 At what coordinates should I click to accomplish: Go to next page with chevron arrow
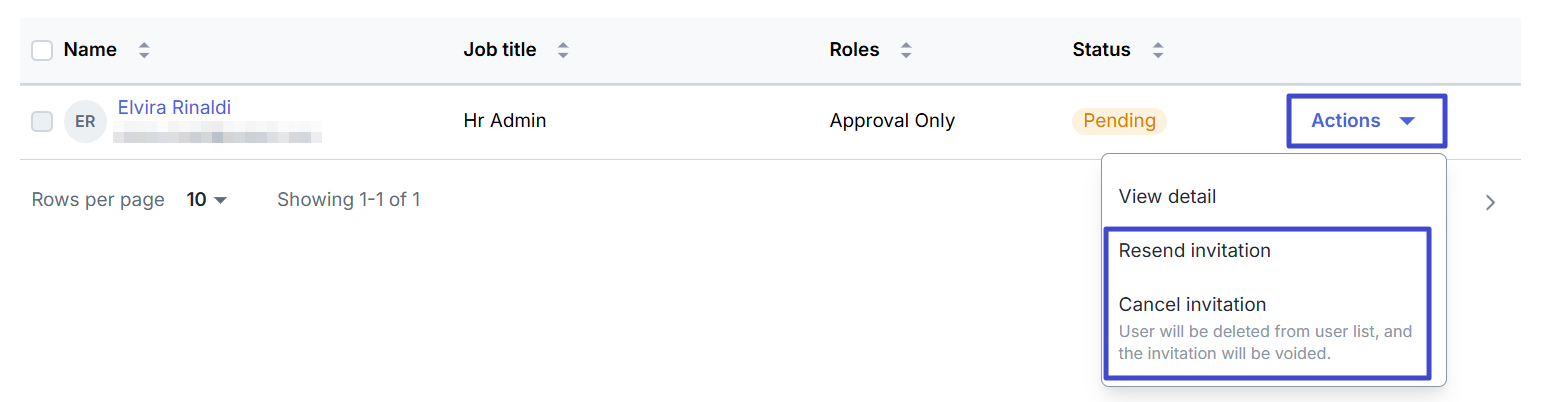1490,203
